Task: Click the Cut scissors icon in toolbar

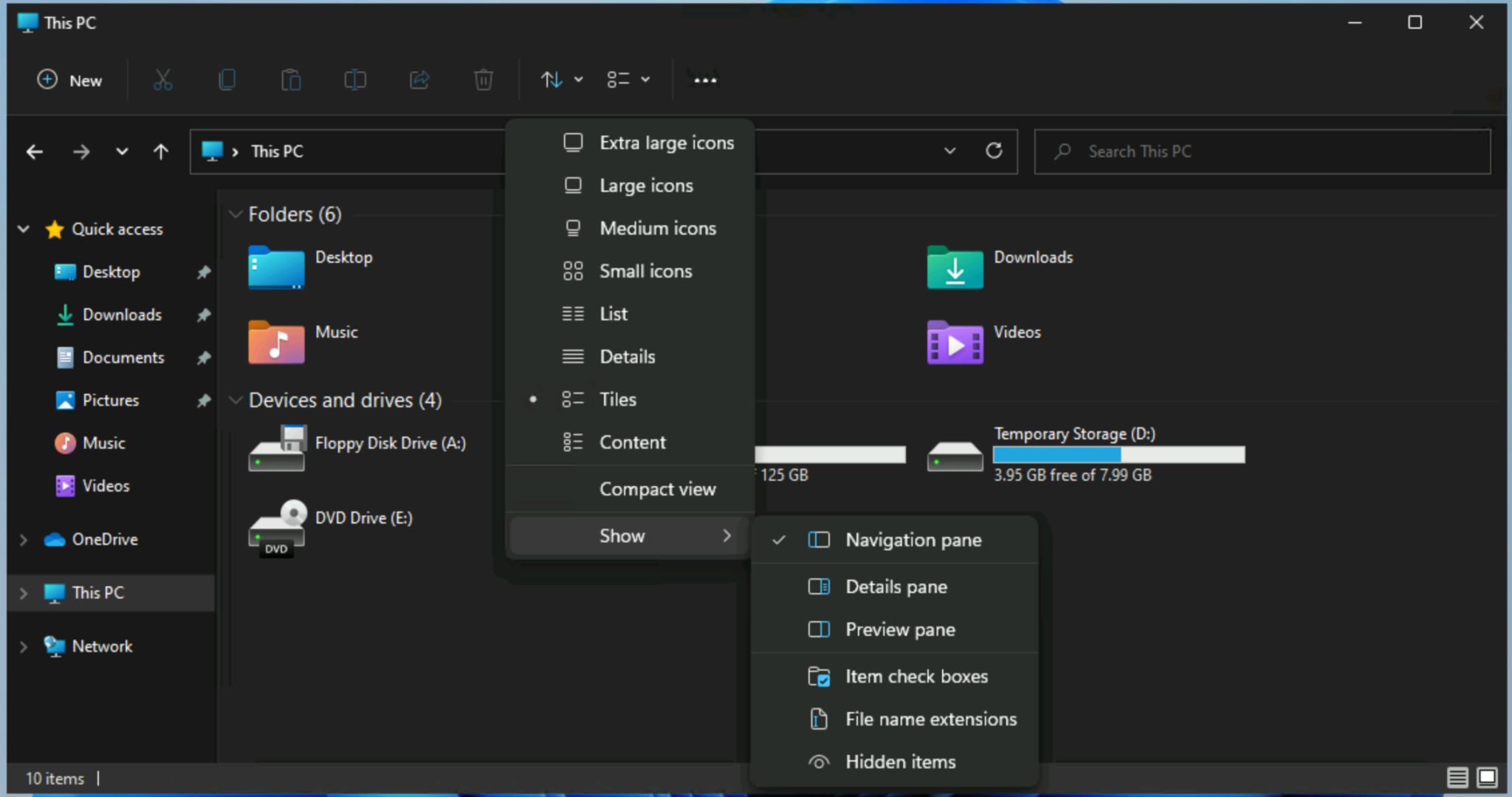Action: coord(162,80)
